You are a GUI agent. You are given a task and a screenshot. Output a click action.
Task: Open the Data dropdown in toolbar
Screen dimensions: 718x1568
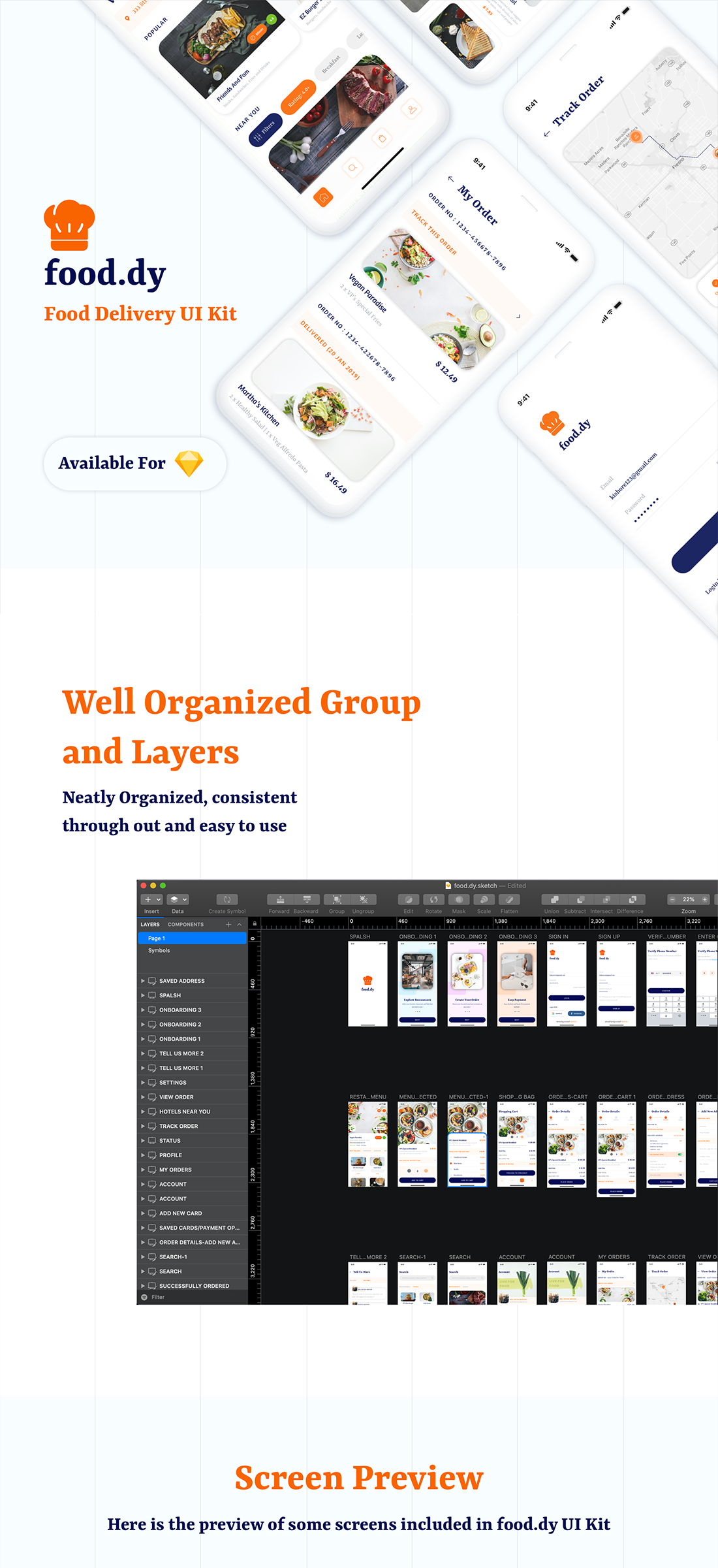click(x=178, y=899)
